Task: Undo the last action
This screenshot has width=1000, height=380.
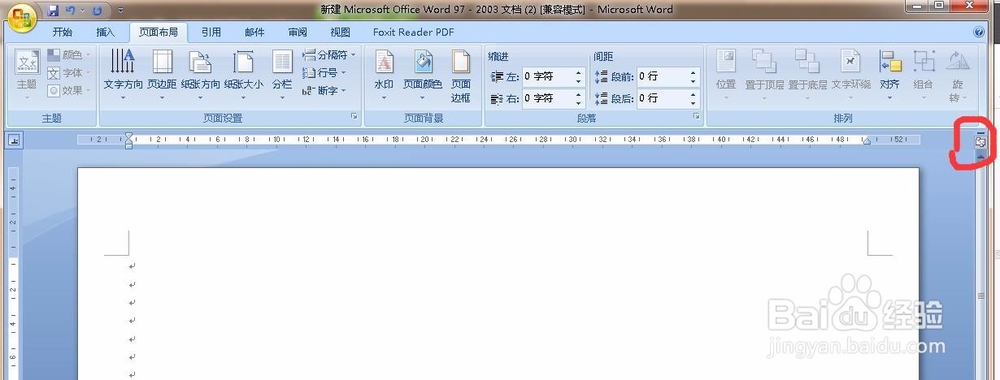Action: point(71,10)
